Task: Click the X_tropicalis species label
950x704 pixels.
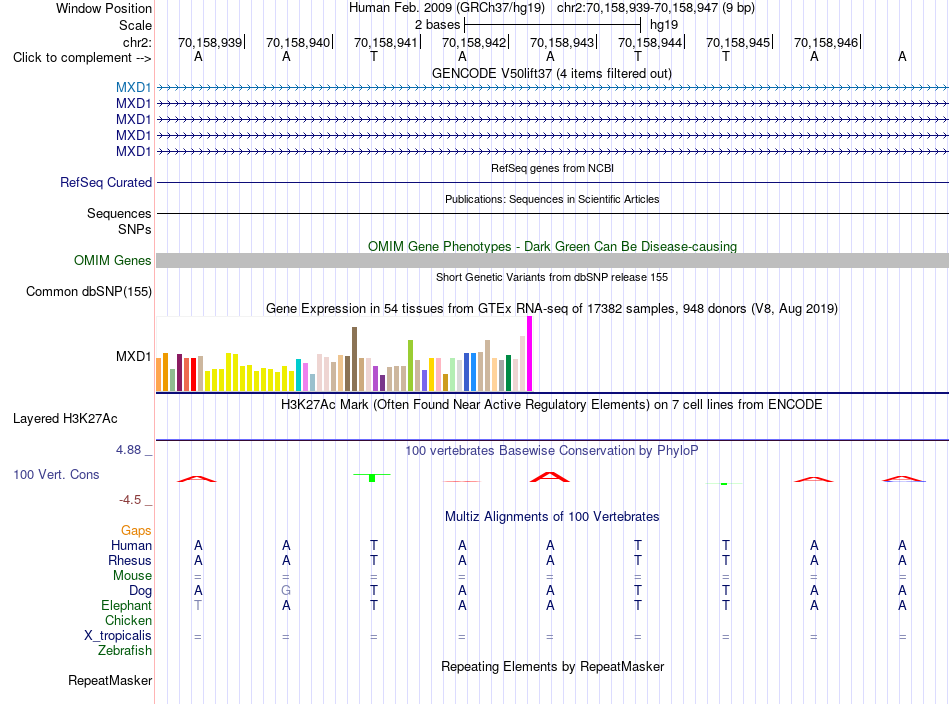Action: coord(118,636)
